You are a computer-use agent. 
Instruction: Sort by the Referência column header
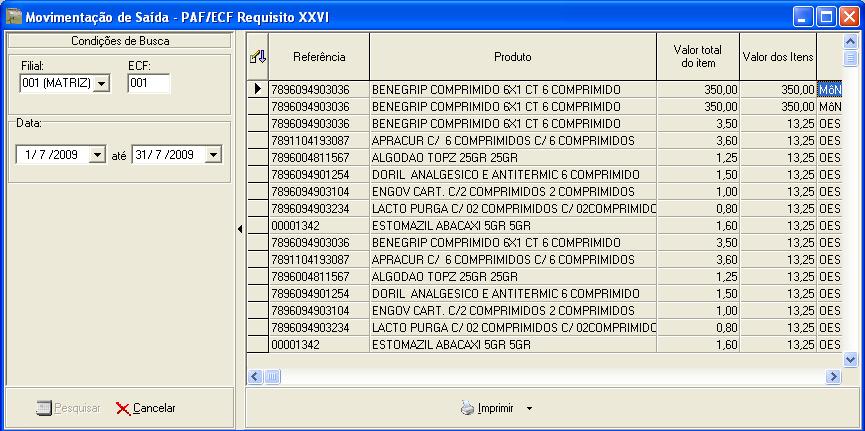click(319, 57)
